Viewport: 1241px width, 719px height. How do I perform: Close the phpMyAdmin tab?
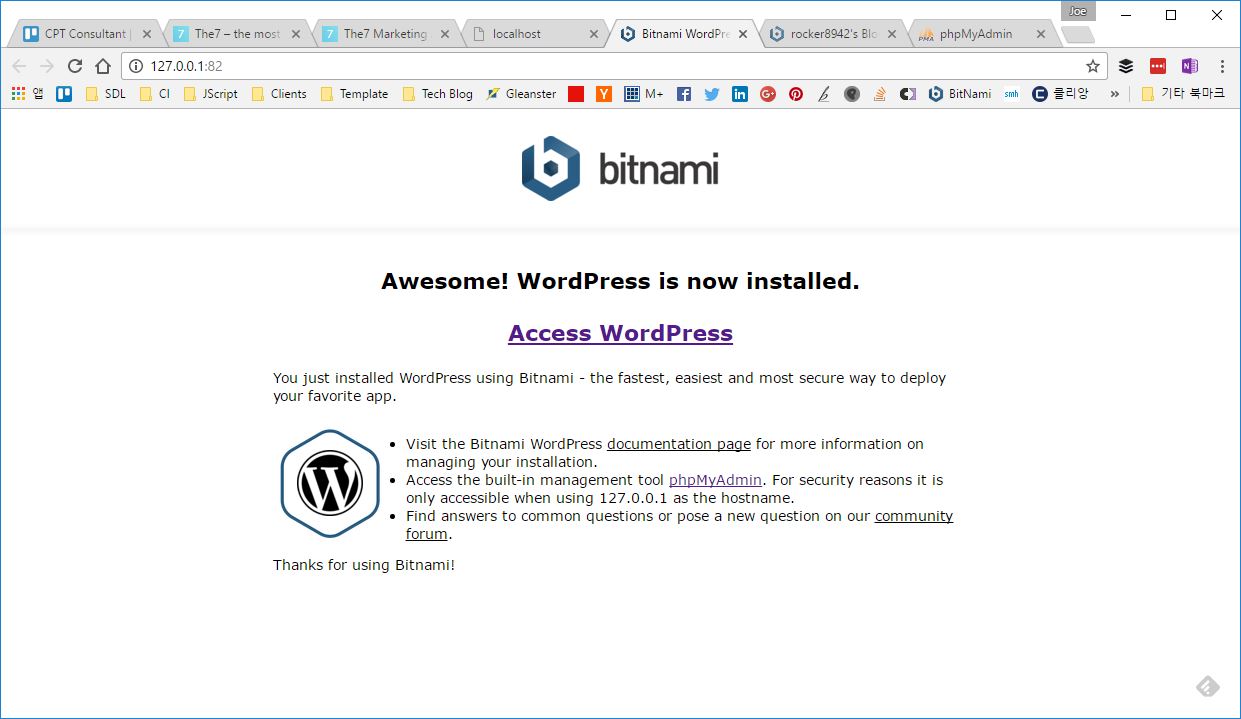[1040, 34]
